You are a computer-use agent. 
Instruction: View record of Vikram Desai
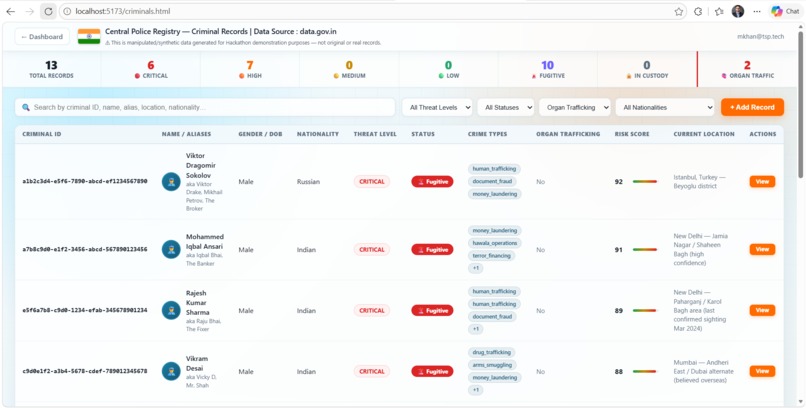tap(762, 371)
